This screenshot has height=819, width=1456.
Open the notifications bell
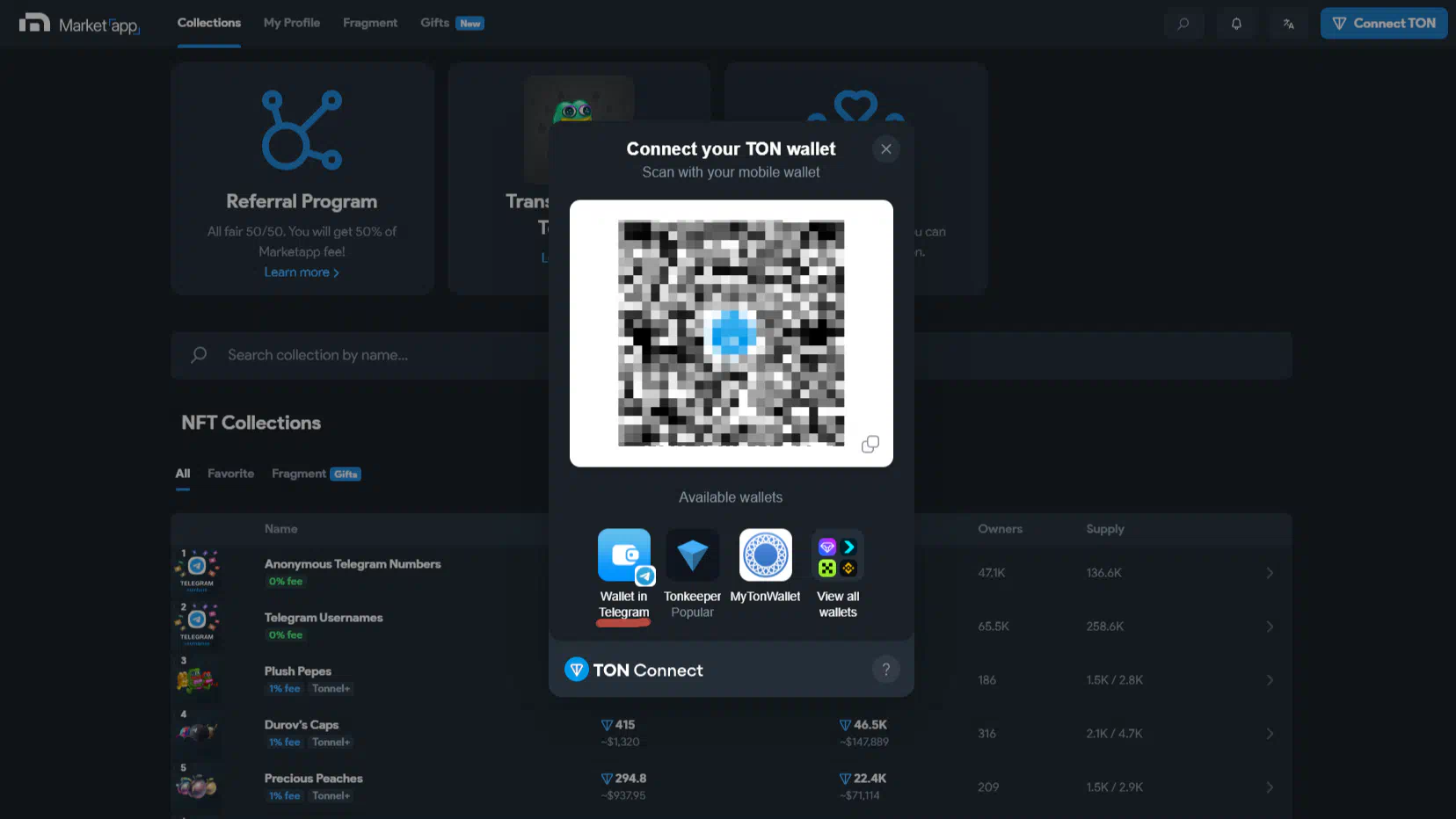click(1236, 24)
